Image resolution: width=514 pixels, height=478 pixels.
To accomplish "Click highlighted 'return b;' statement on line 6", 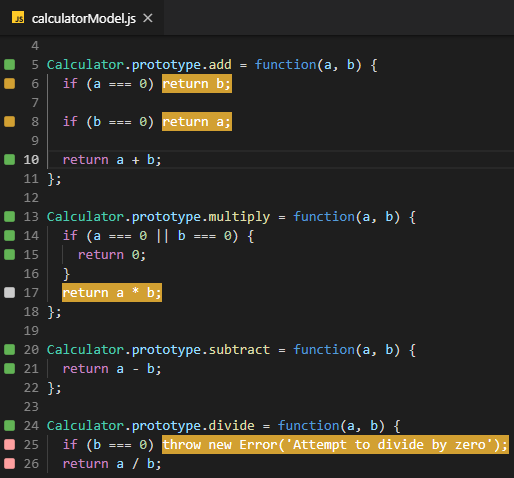I will (x=197, y=83).
